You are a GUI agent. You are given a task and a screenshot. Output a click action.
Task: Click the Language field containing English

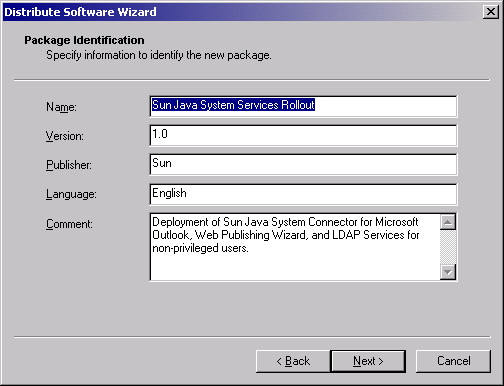[303, 194]
